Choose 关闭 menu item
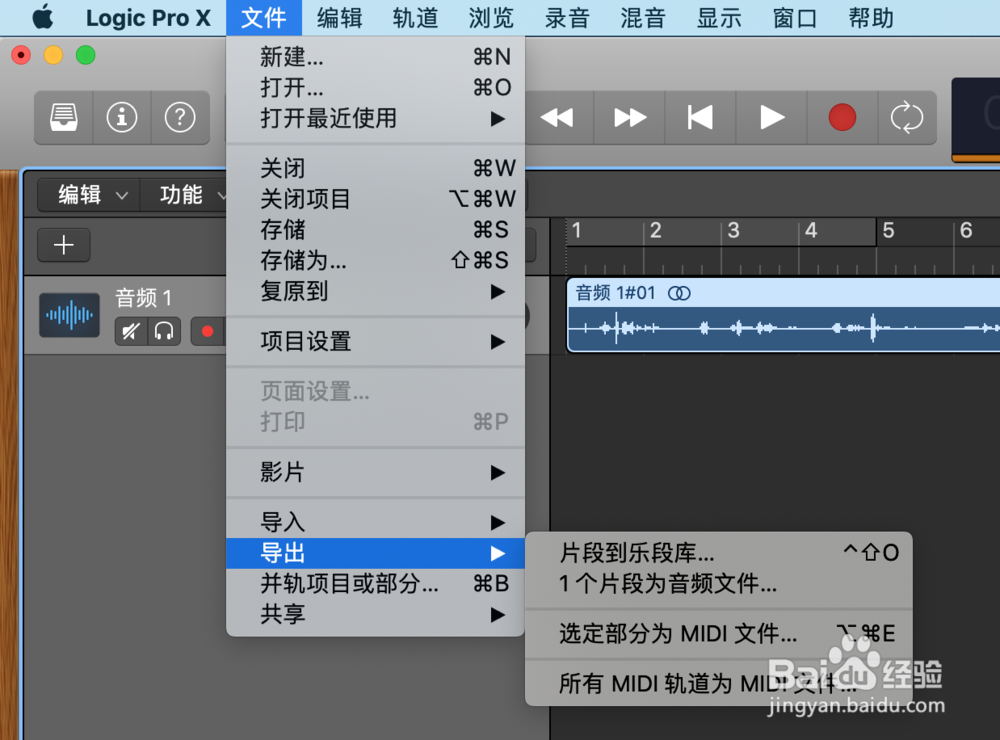The width and height of the screenshot is (1000, 740). pos(376,168)
